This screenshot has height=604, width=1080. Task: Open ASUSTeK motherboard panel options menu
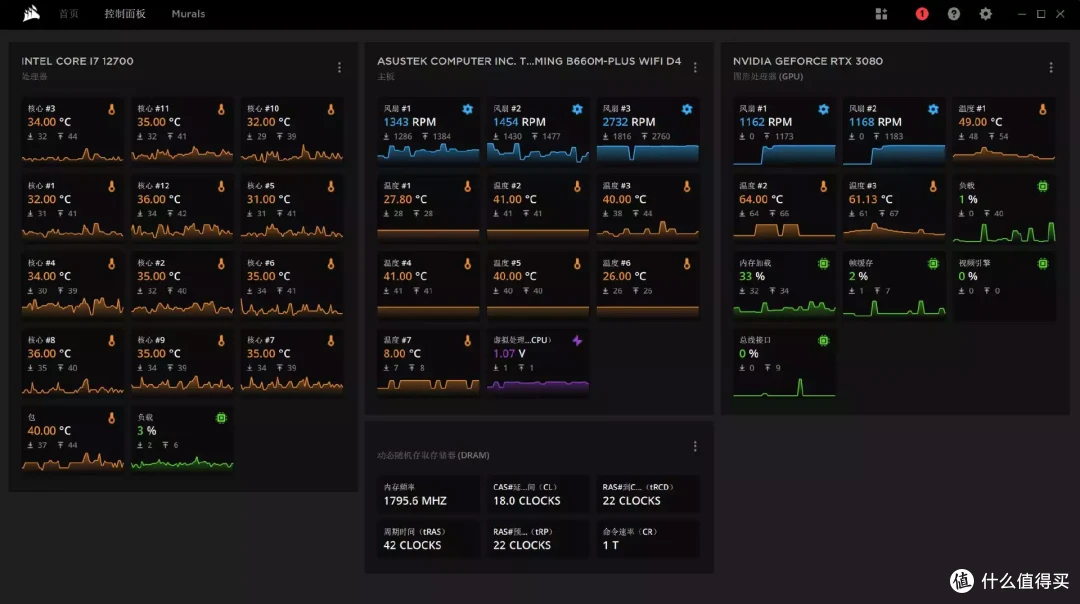coord(695,67)
